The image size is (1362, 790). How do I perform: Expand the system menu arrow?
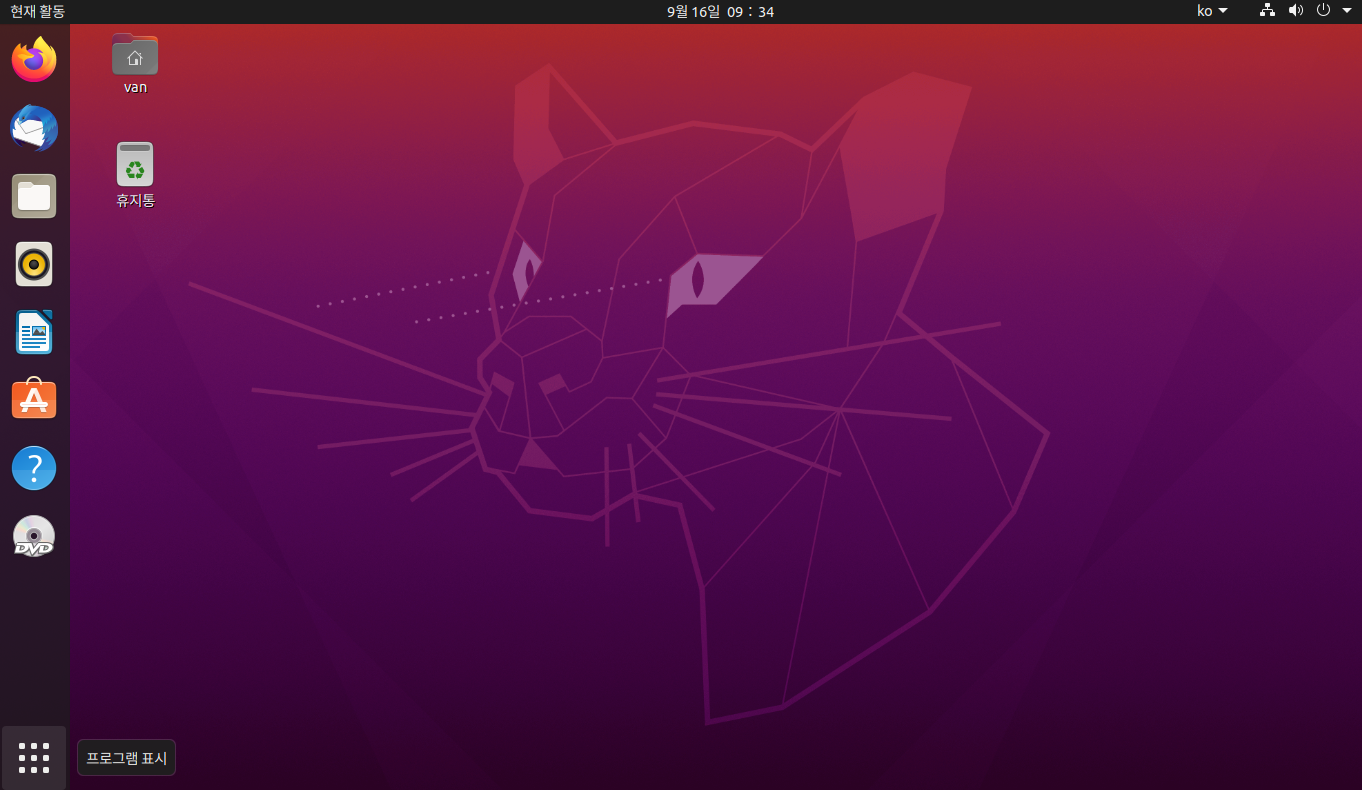point(1346,11)
